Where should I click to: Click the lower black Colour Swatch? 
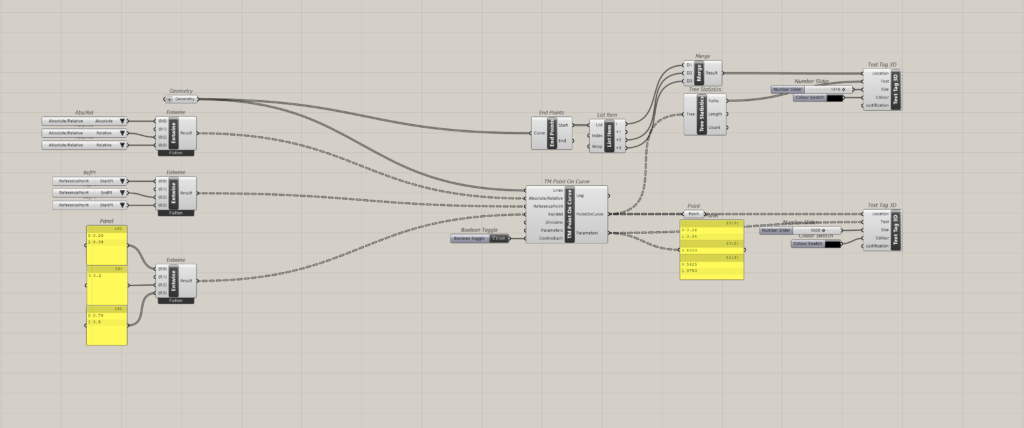[x=835, y=243]
